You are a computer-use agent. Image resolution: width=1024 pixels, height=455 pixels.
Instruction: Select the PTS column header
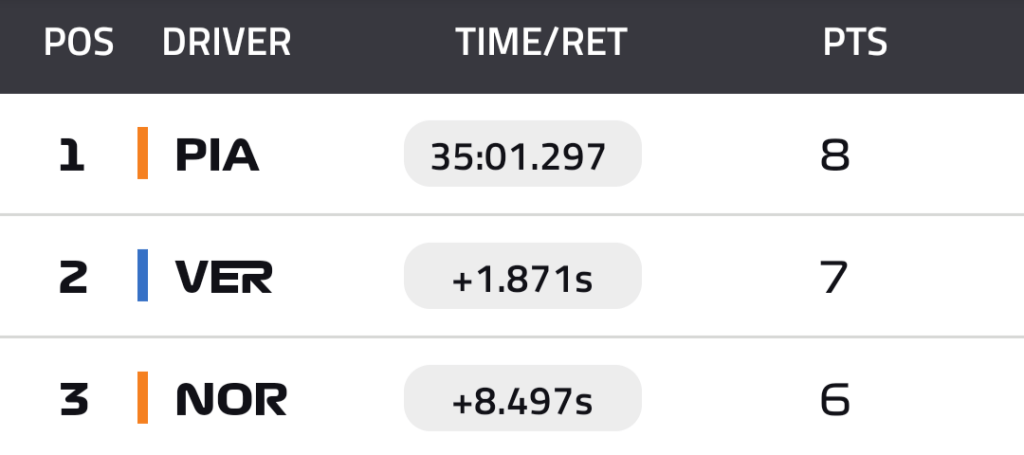click(x=855, y=43)
